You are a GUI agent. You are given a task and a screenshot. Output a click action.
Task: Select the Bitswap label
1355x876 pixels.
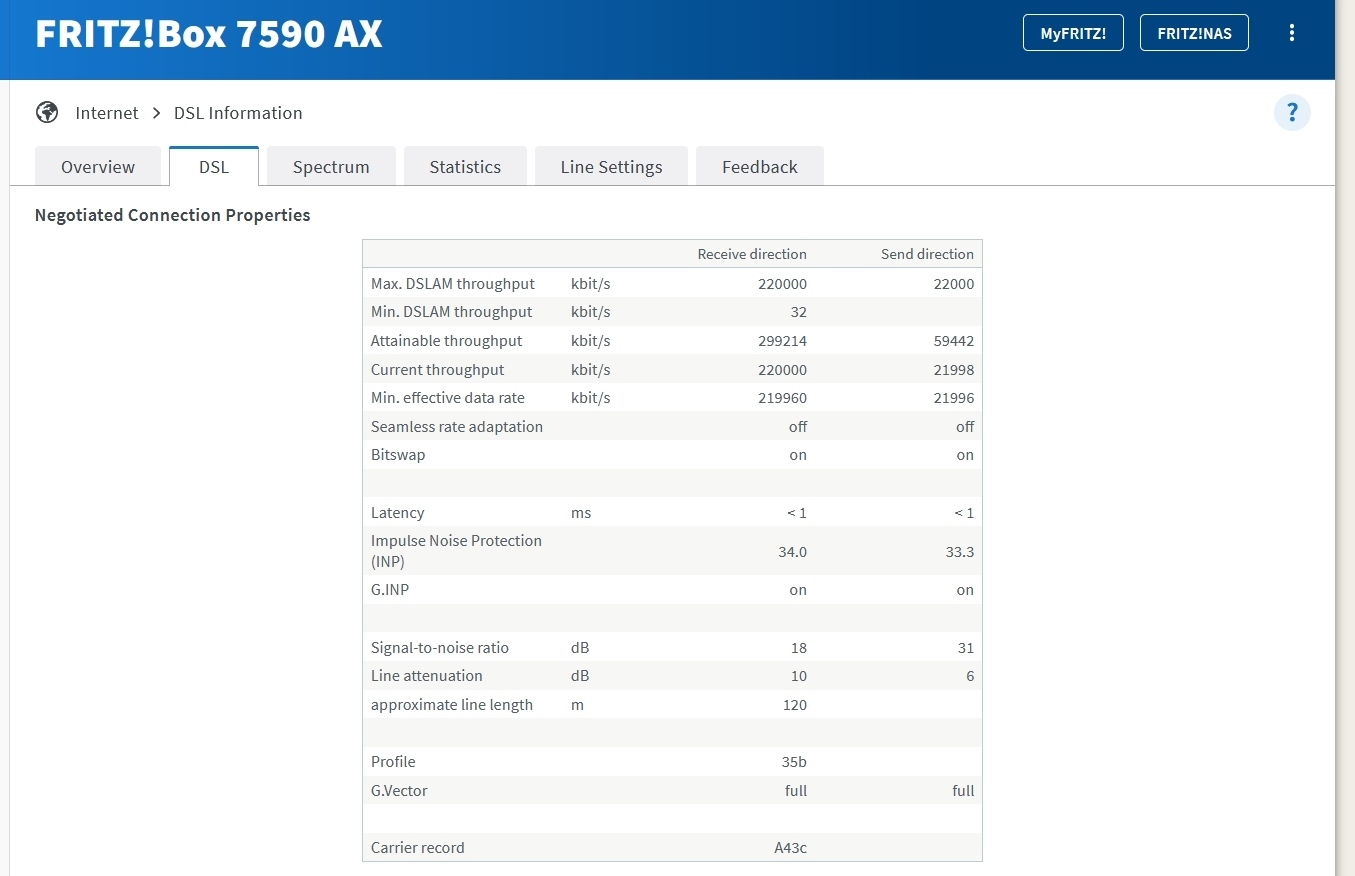(398, 455)
